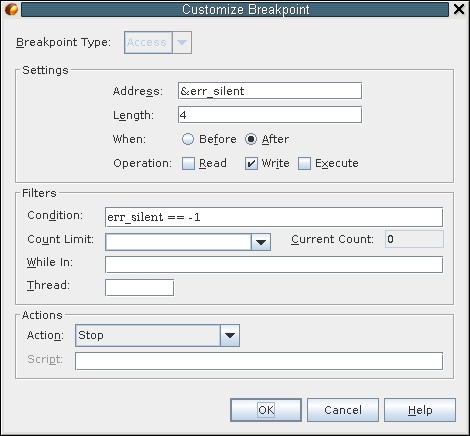Viewport: 470px width, 436px height.
Task: Click the 'Address:' label
Action: (x=138, y=91)
